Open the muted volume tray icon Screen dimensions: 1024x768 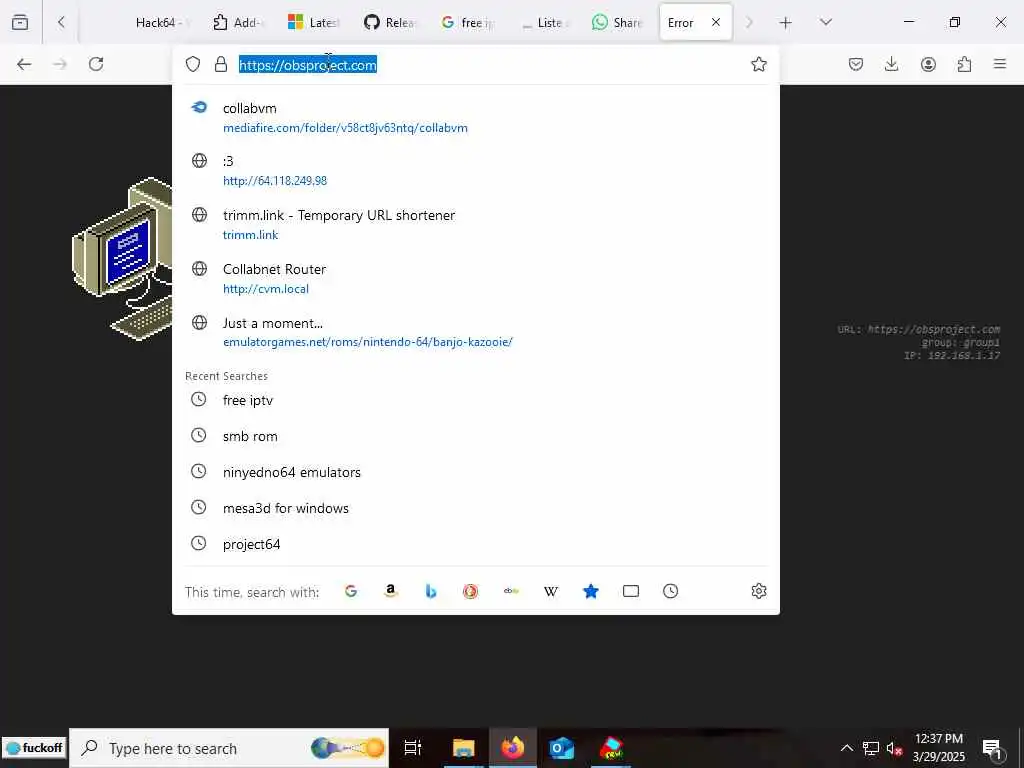point(894,748)
